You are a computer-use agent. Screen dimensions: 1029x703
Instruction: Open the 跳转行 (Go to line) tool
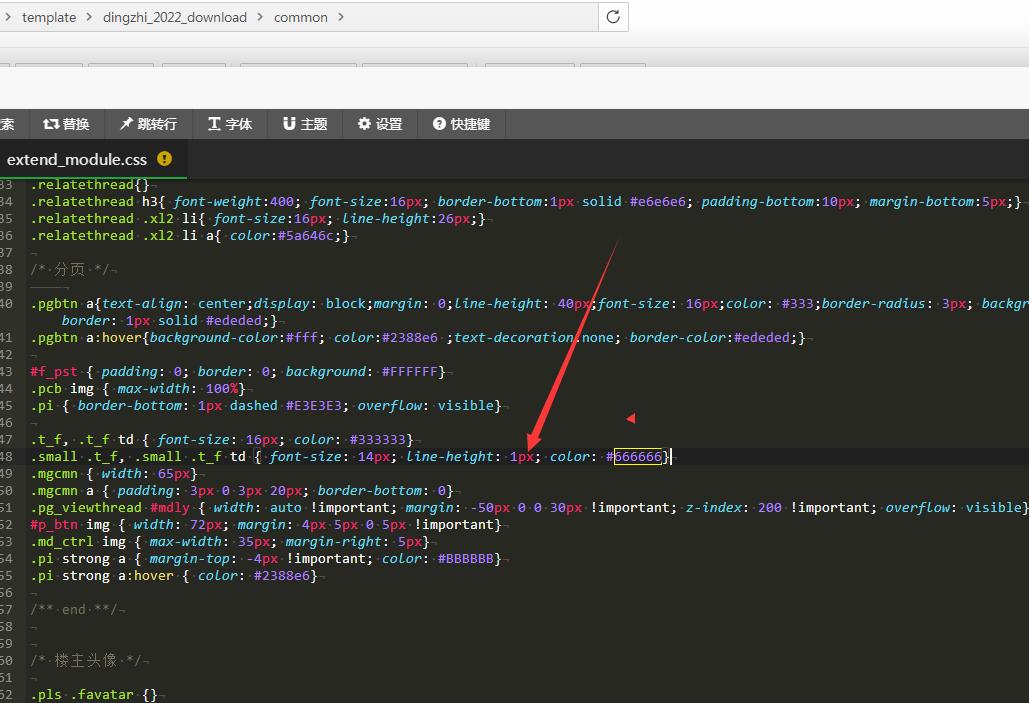tap(148, 124)
